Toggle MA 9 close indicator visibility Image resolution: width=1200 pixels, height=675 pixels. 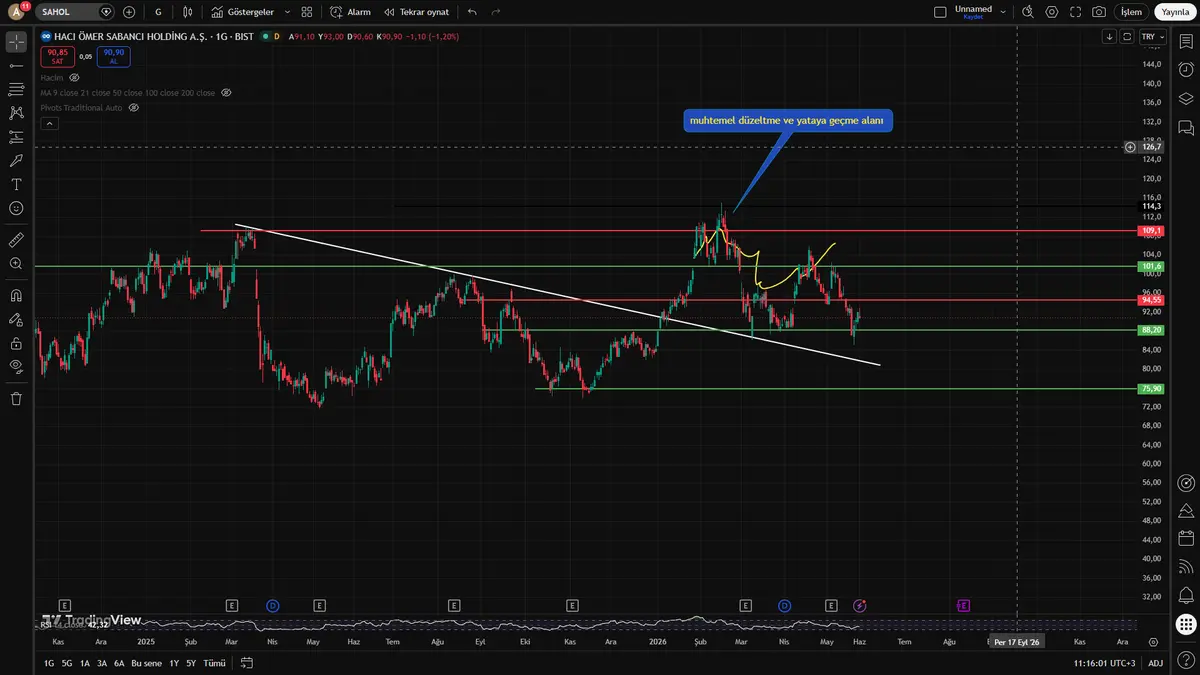(226, 92)
